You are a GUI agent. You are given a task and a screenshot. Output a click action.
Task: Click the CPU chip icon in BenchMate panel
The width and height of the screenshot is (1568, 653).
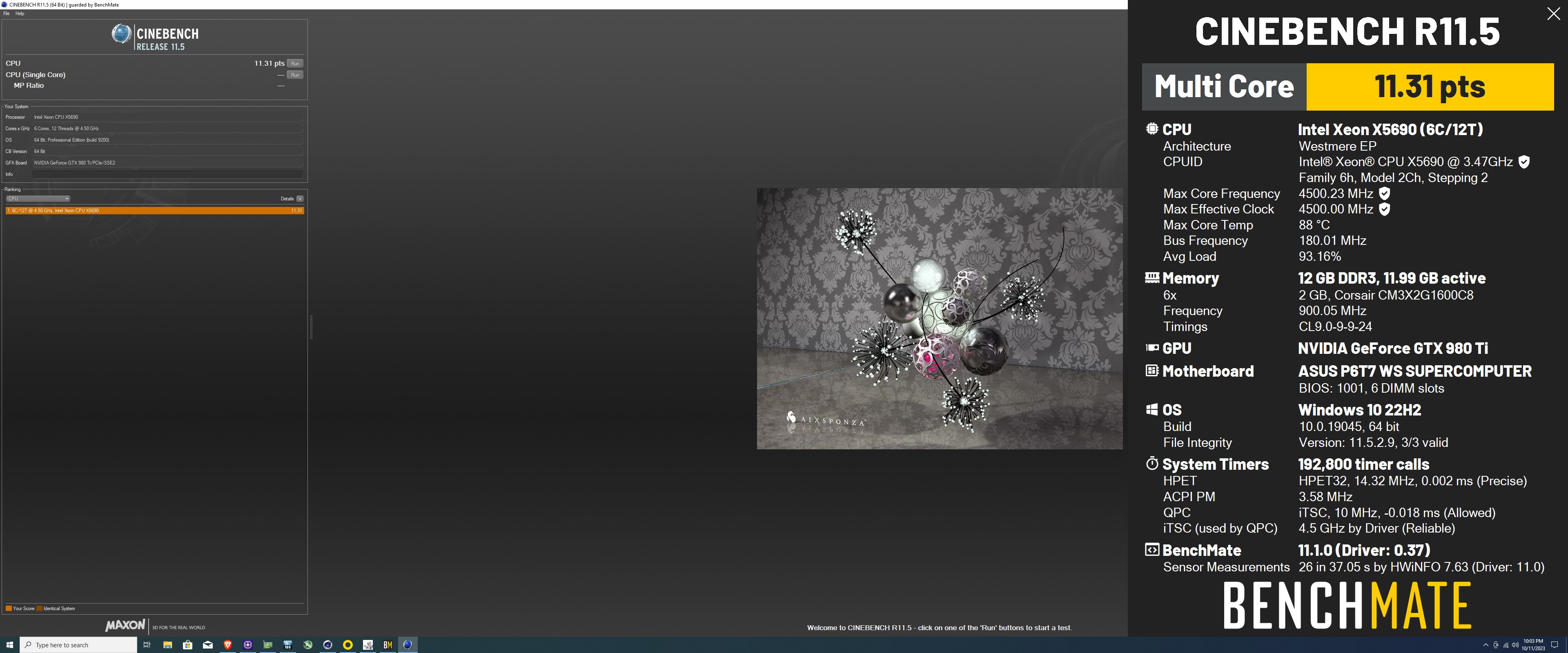(1151, 129)
